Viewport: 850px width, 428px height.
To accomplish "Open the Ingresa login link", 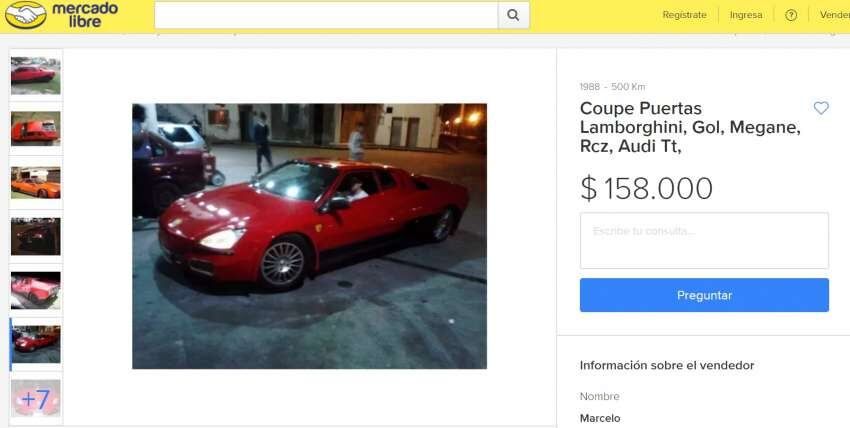I will (x=746, y=15).
